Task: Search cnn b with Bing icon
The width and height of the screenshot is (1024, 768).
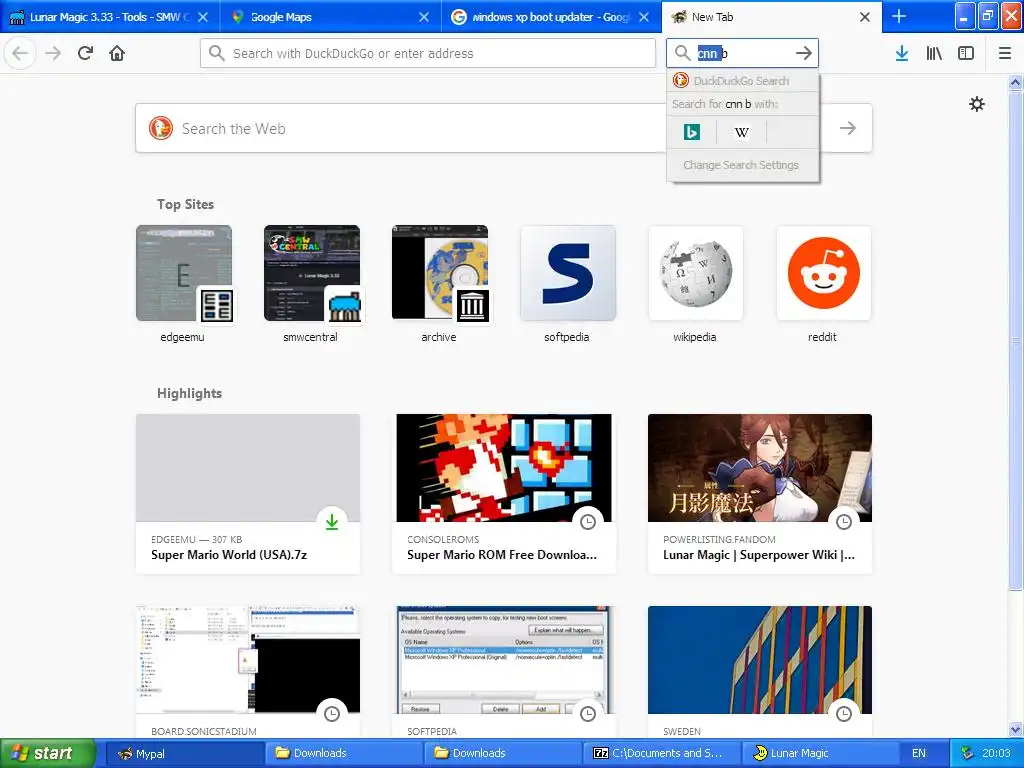Action: click(x=692, y=132)
